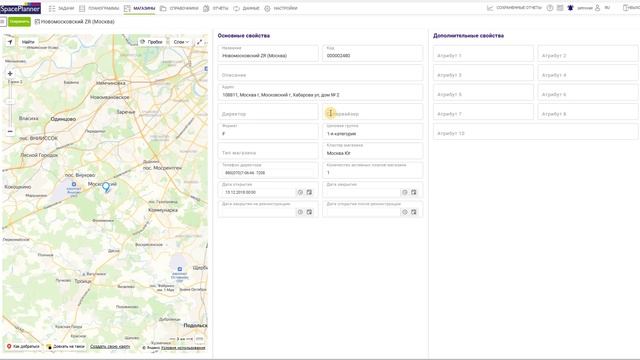Viewport: 640px width, 360px height.
Task: Open the Отчеты menu section
Action: [x=216, y=8]
